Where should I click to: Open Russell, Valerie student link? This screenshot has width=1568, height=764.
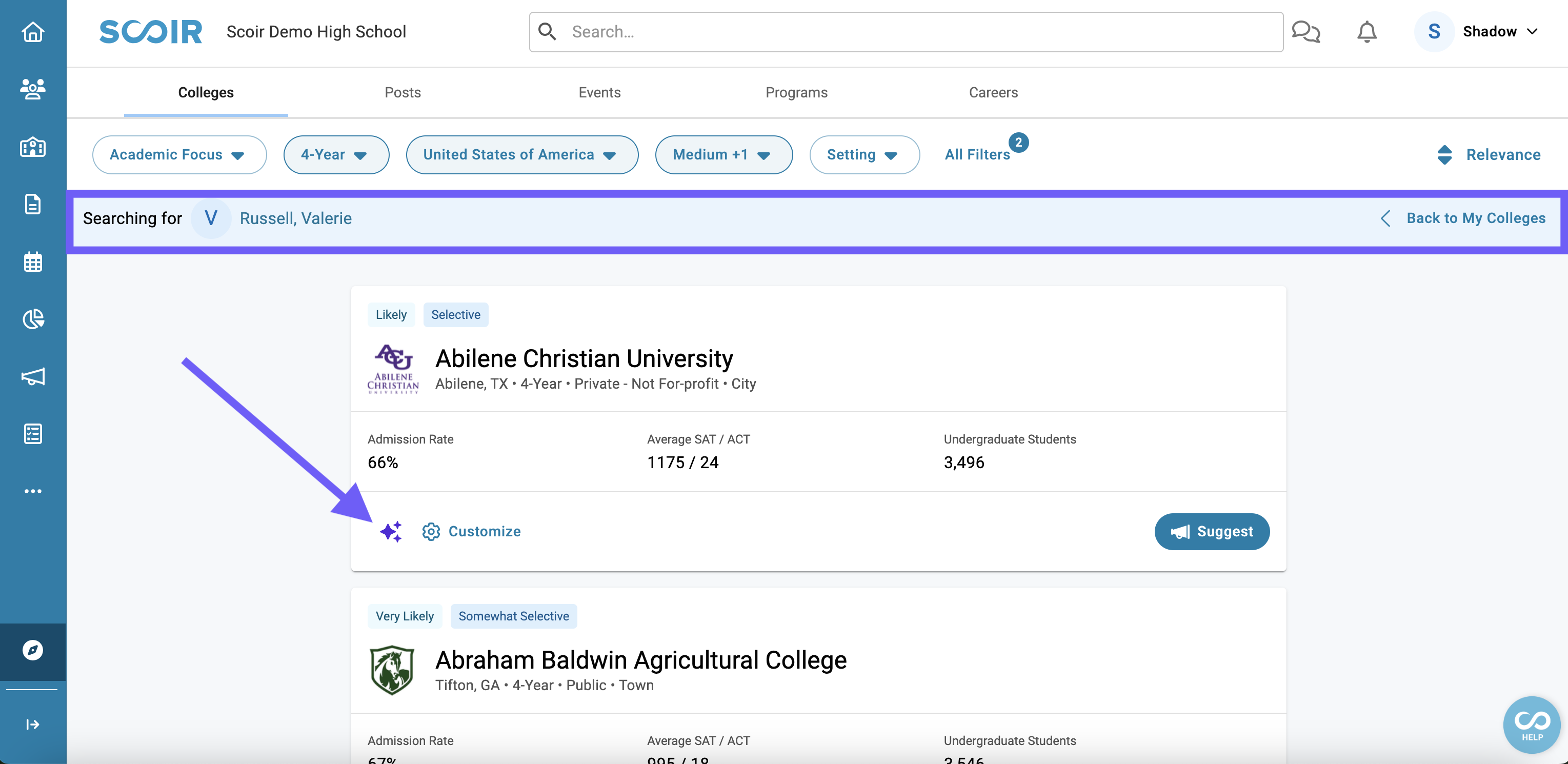[x=295, y=218]
